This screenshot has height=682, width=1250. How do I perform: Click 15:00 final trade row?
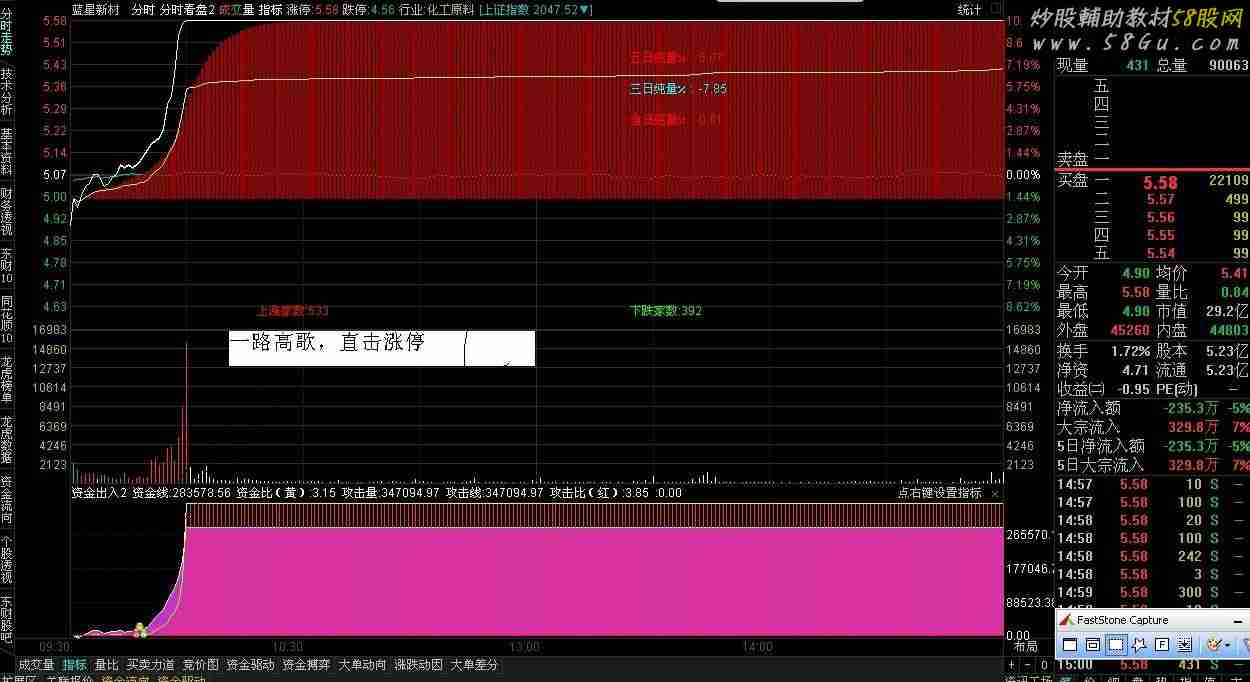[1152, 665]
